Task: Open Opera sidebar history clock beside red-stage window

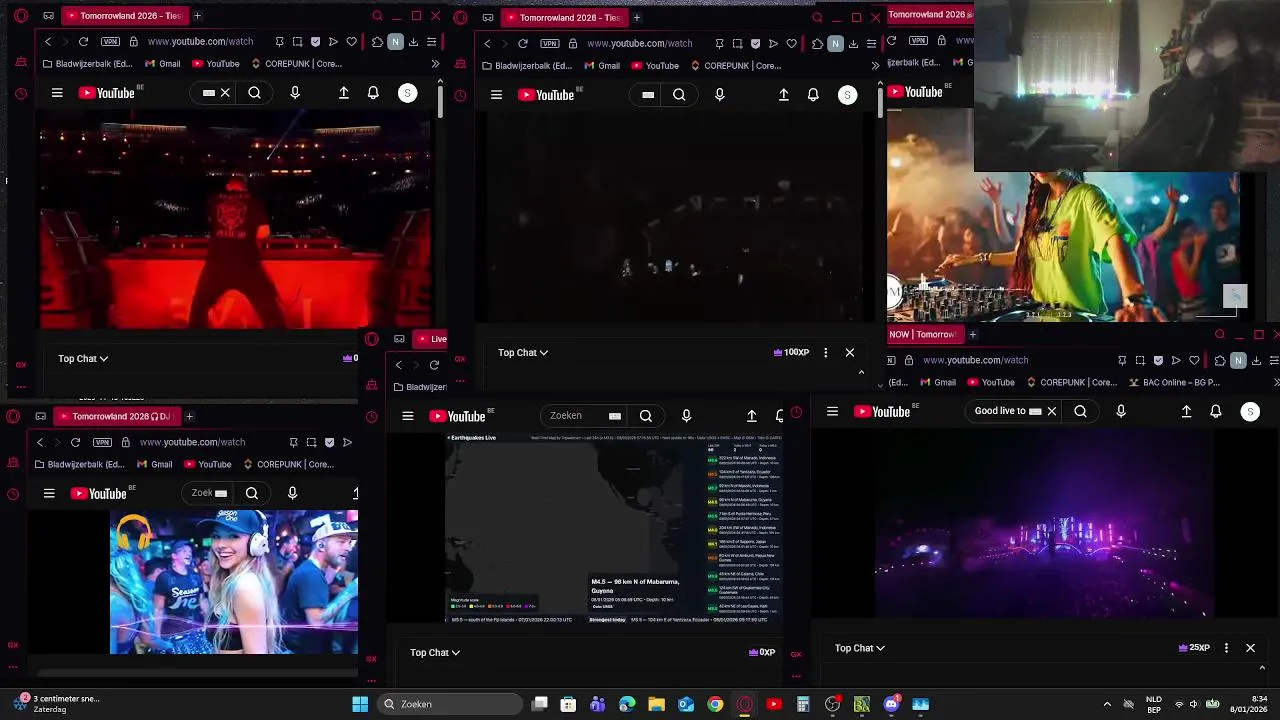Action: [x=21, y=94]
